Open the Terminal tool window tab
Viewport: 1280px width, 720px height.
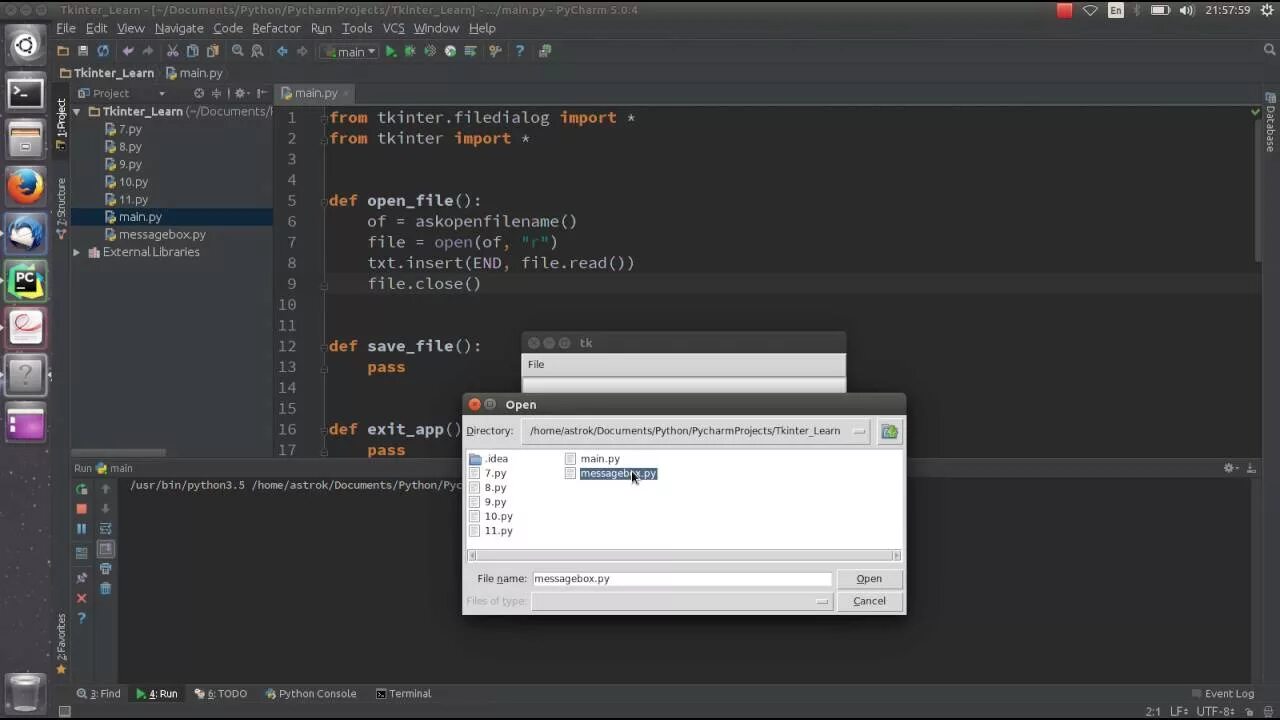(x=403, y=694)
